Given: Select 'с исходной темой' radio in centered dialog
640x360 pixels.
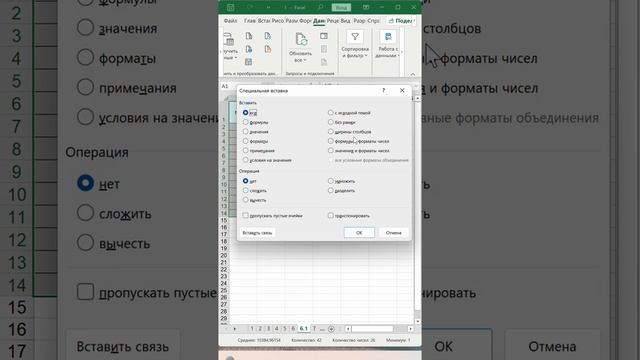Looking at the screenshot, I should (331, 112).
